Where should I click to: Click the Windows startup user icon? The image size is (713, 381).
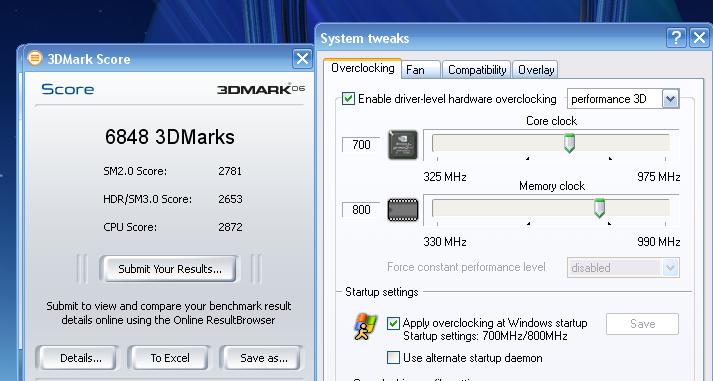coord(366,326)
